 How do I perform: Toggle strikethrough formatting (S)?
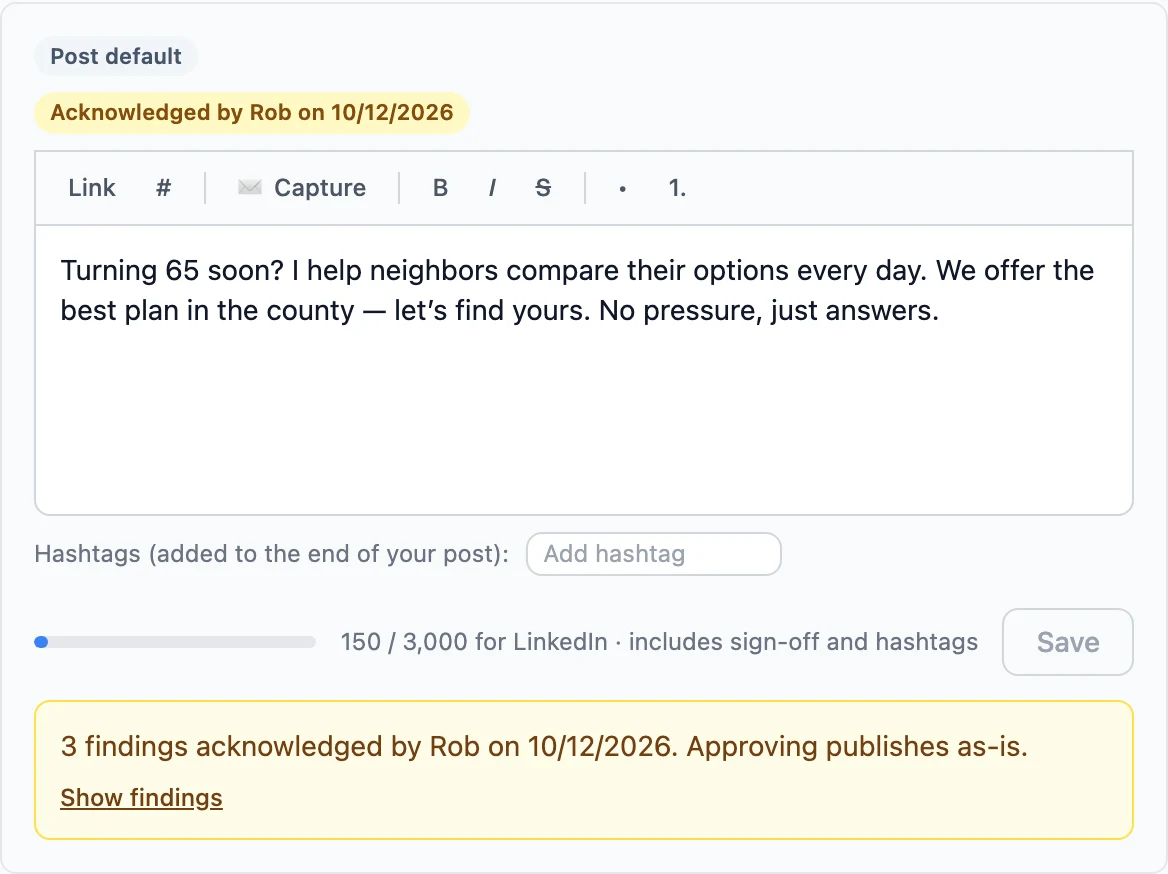[x=543, y=188]
